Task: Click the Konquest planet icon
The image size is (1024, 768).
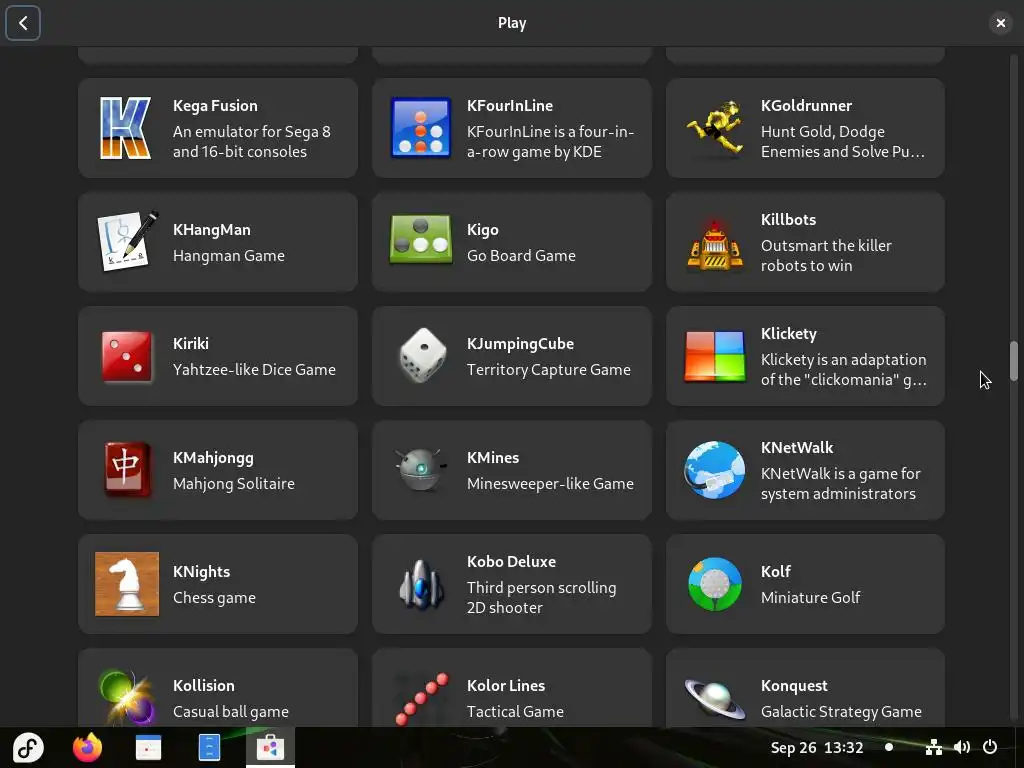Action: [714, 698]
